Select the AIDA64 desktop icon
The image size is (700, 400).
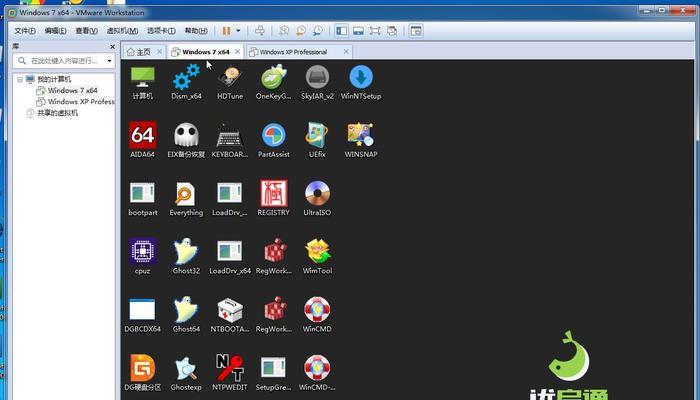tap(142, 140)
